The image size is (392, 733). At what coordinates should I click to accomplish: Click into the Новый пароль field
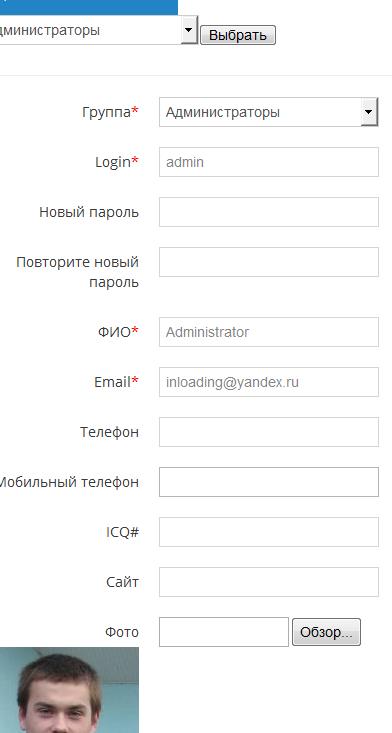point(269,212)
